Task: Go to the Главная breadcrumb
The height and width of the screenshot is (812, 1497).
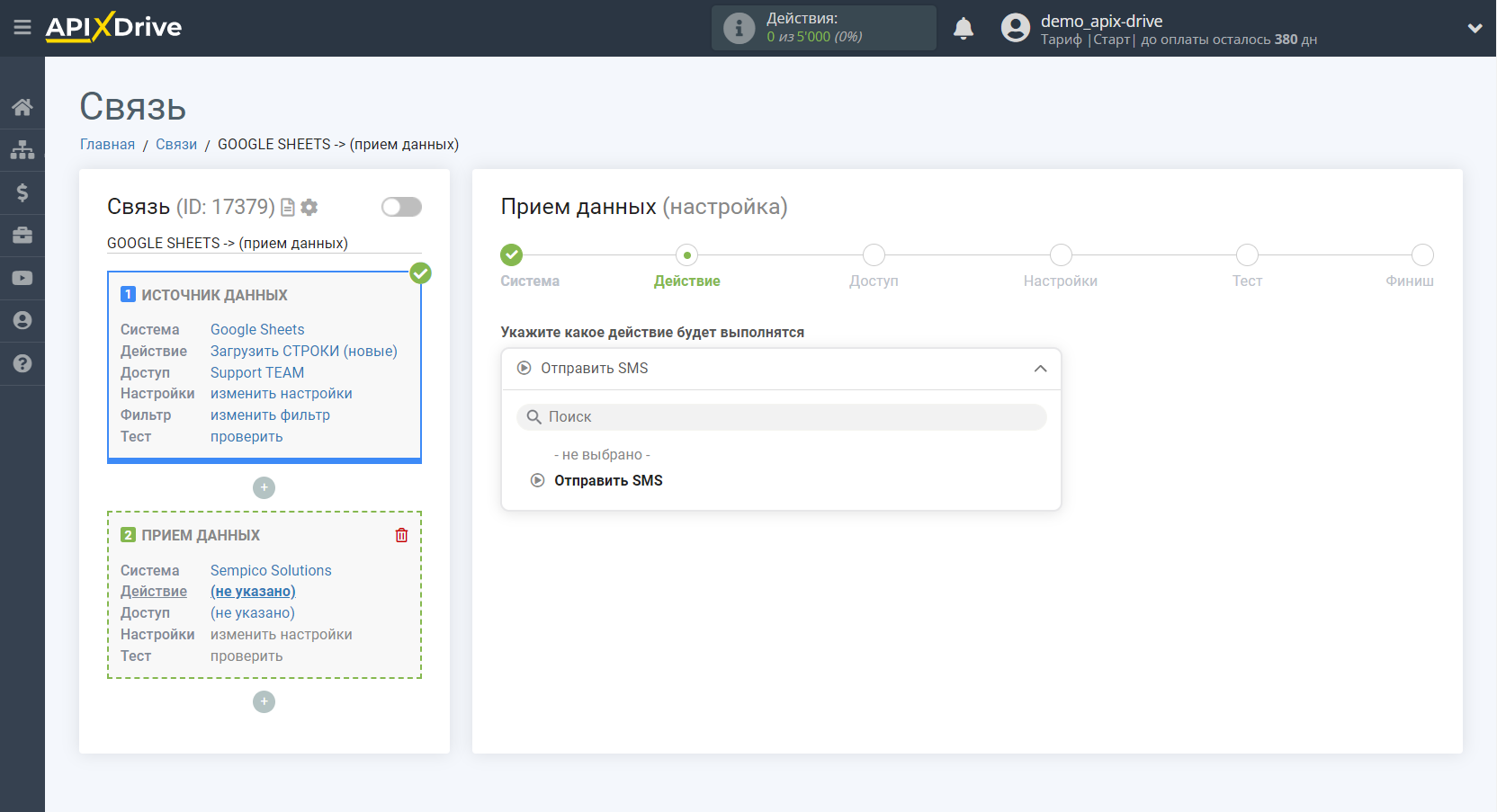Action: (107, 144)
